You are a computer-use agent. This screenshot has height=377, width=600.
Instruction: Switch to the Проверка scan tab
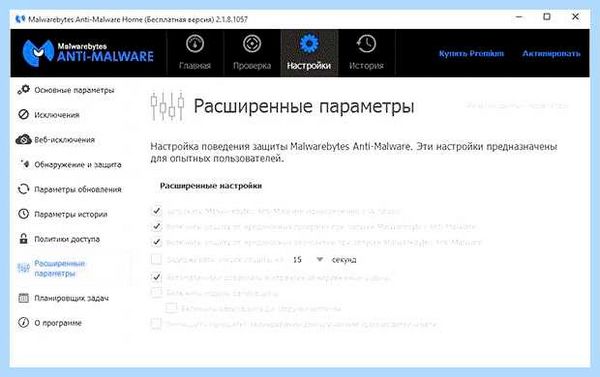pyautogui.click(x=252, y=53)
